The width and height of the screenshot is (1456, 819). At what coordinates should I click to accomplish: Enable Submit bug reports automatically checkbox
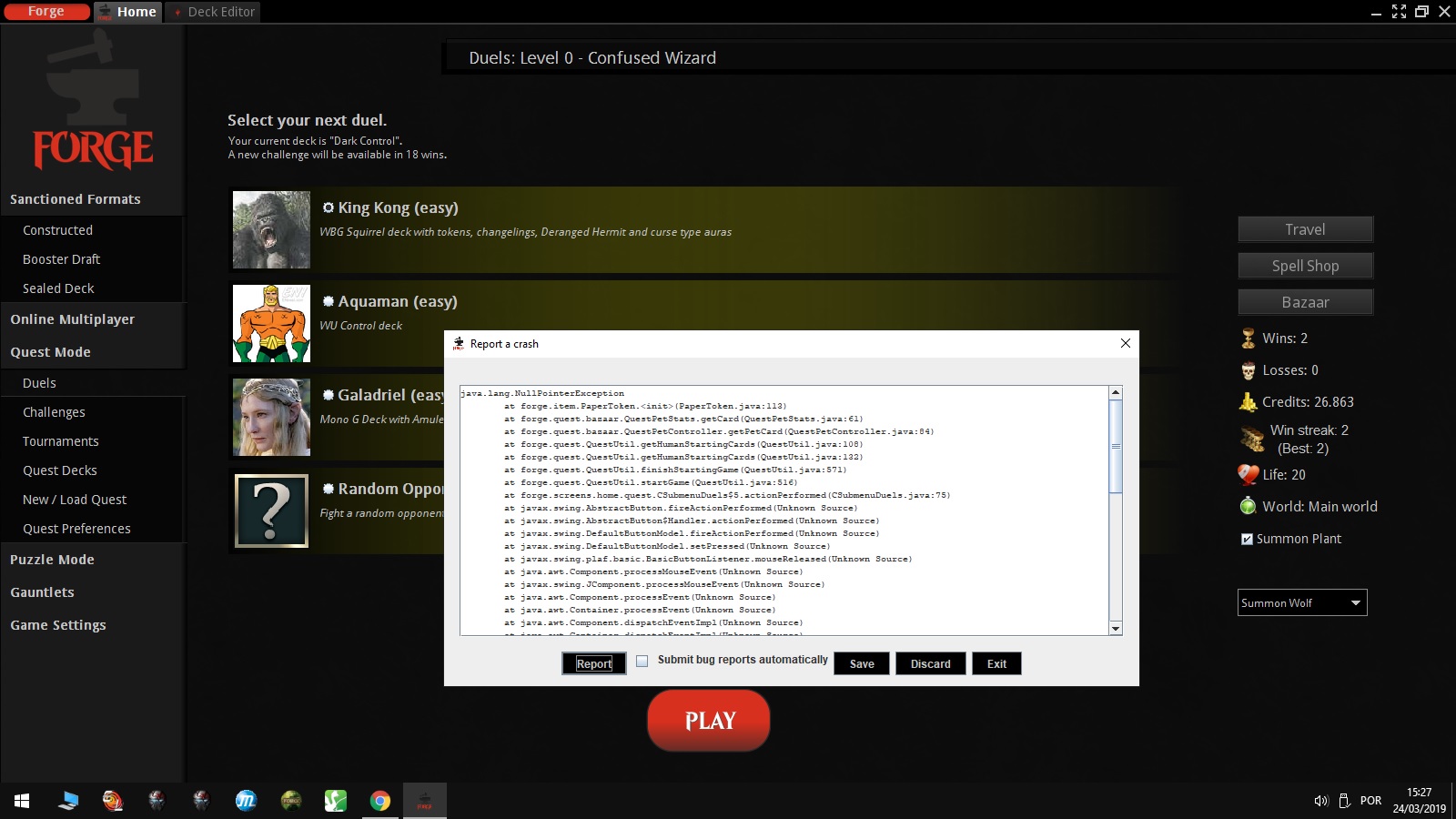pyautogui.click(x=642, y=662)
